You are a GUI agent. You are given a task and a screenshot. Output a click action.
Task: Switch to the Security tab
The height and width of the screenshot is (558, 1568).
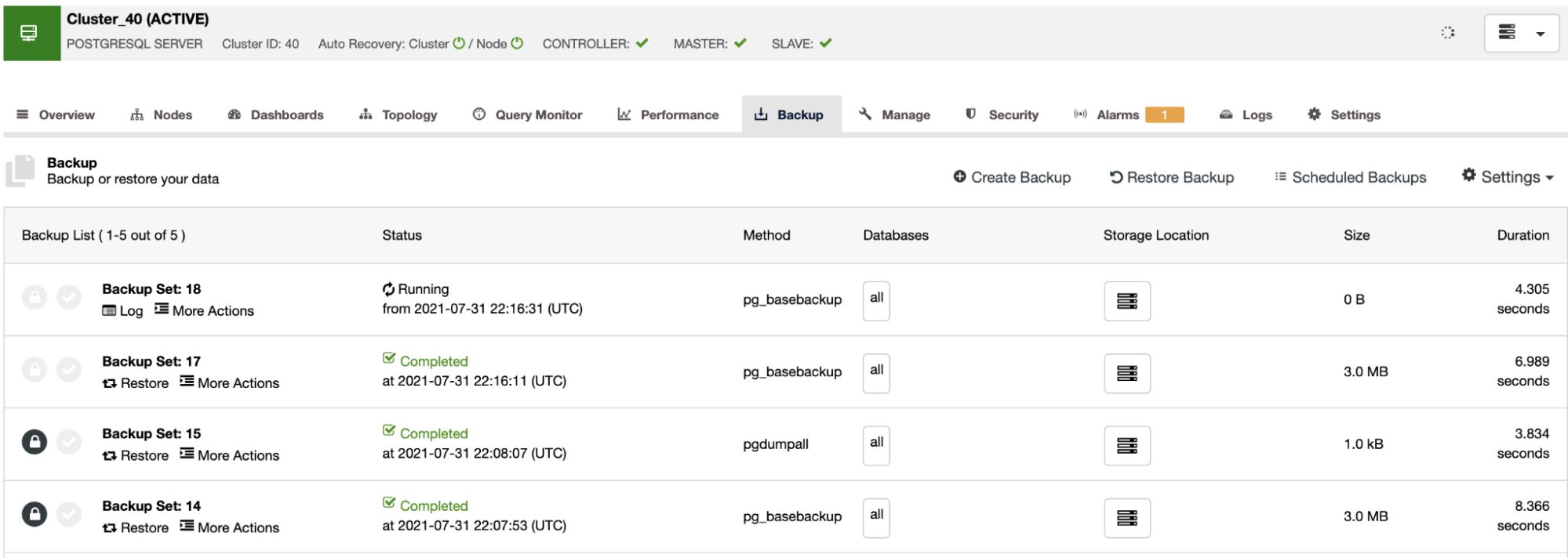(x=1002, y=114)
